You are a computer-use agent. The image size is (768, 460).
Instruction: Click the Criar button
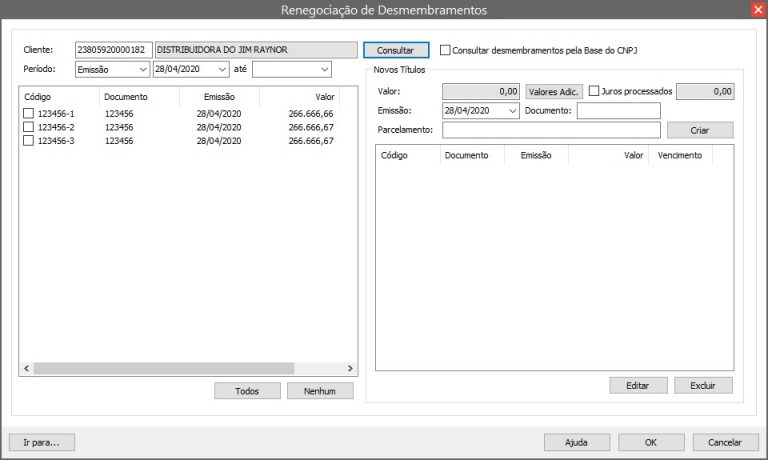700,130
